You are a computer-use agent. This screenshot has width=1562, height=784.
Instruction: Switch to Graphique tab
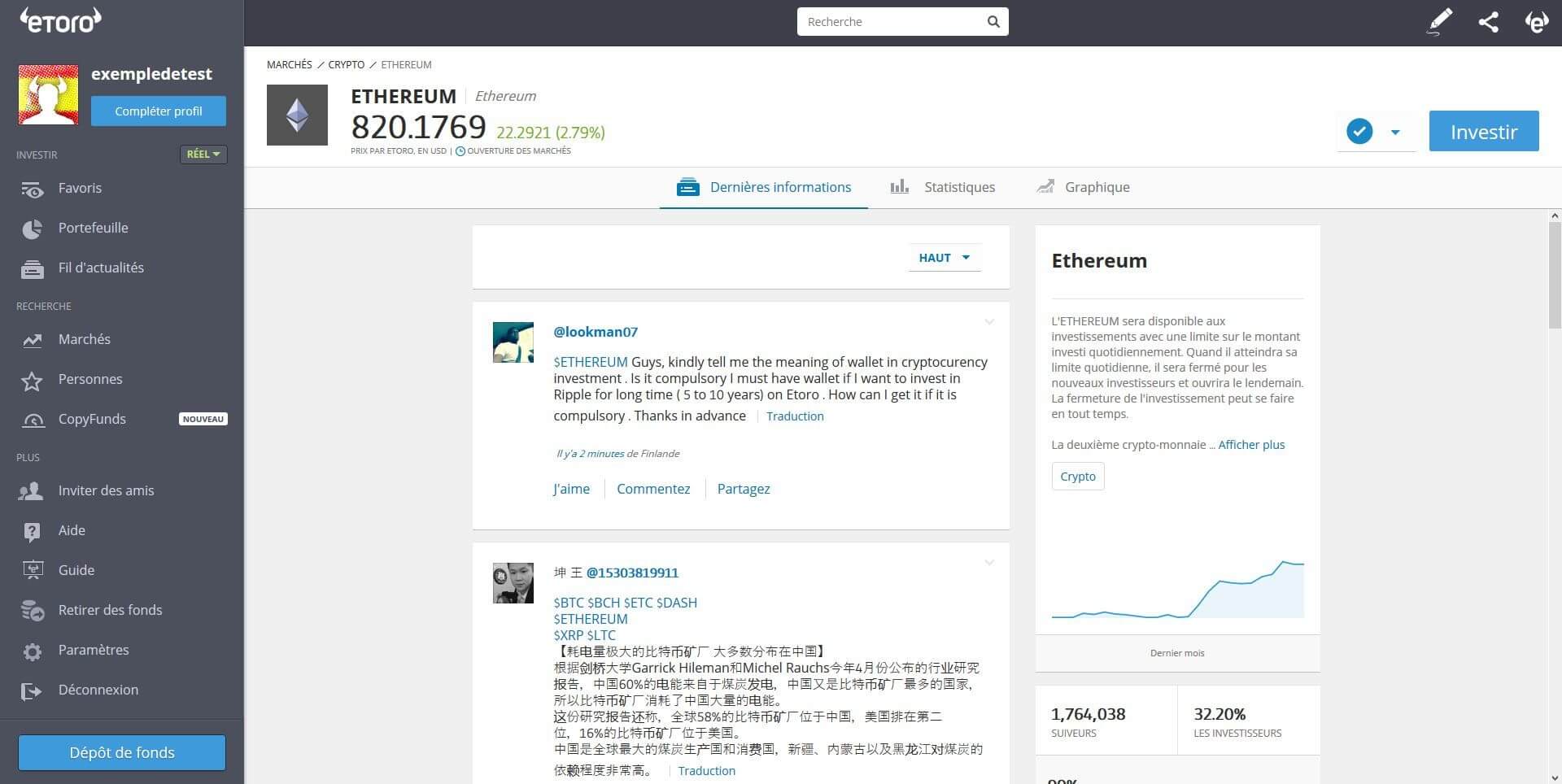(x=1083, y=187)
